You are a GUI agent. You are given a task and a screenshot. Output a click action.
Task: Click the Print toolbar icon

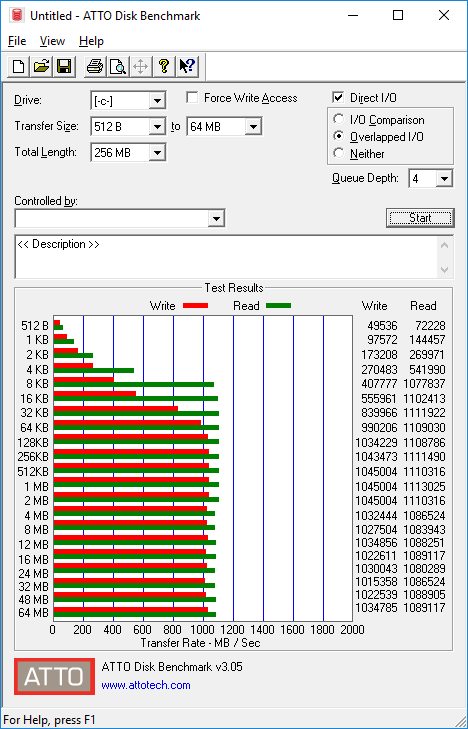[95, 66]
